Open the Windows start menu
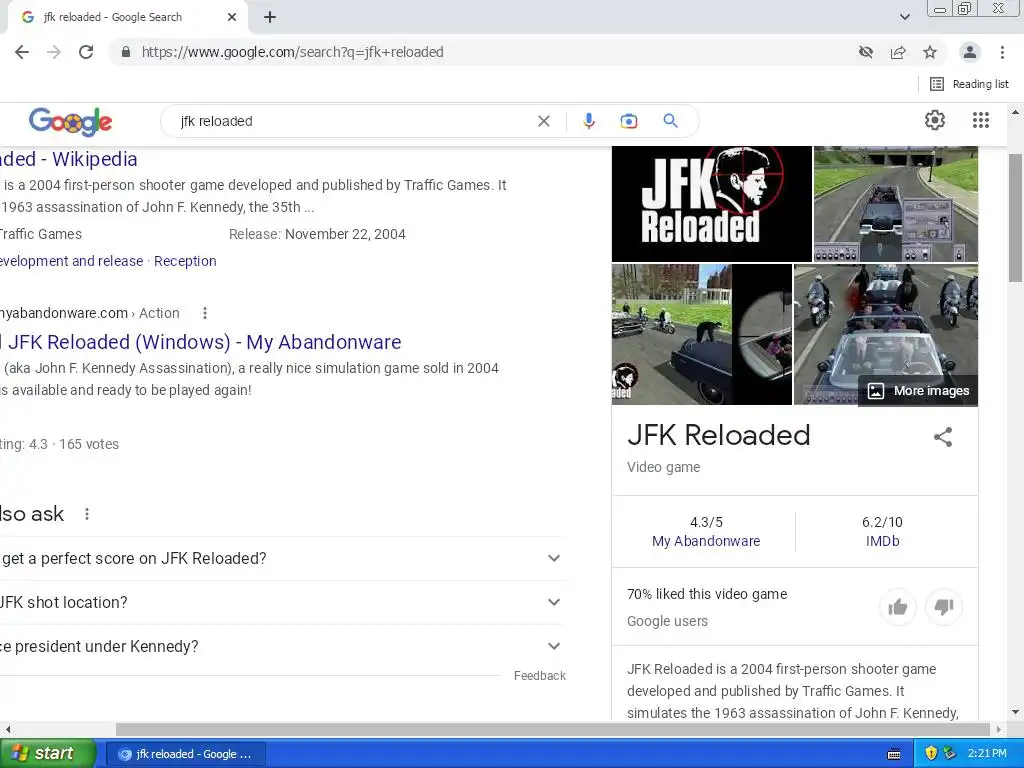This screenshot has height=768, width=1024. pos(47,754)
